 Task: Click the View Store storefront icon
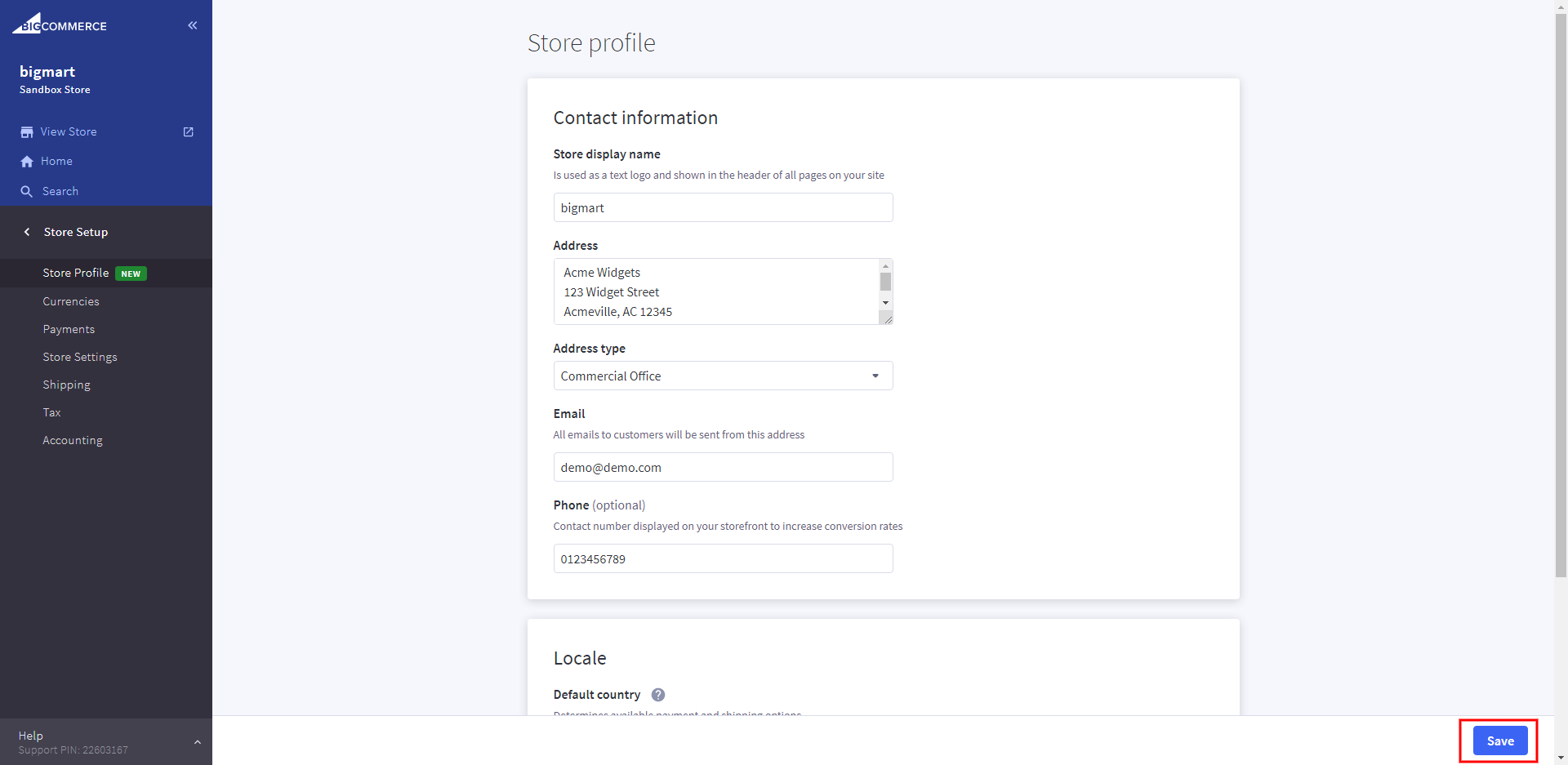coord(27,132)
